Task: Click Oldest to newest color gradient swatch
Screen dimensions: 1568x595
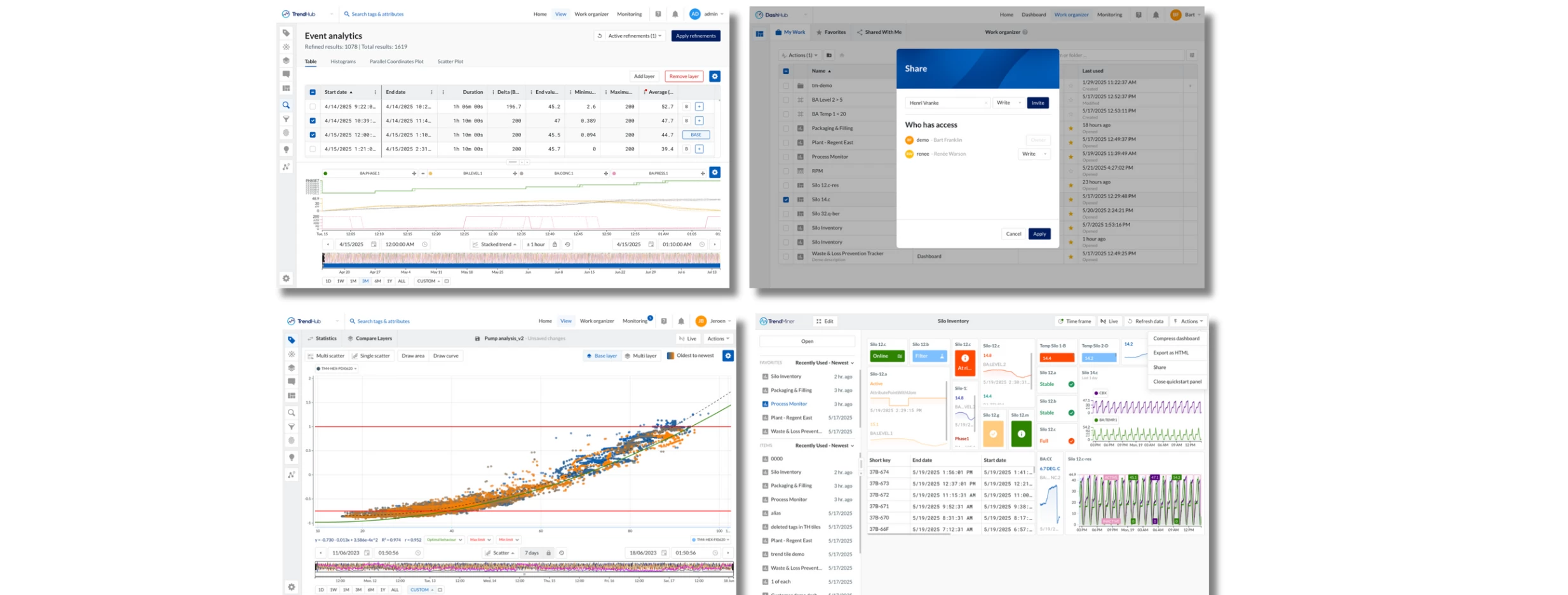Action: tap(670, 356)
